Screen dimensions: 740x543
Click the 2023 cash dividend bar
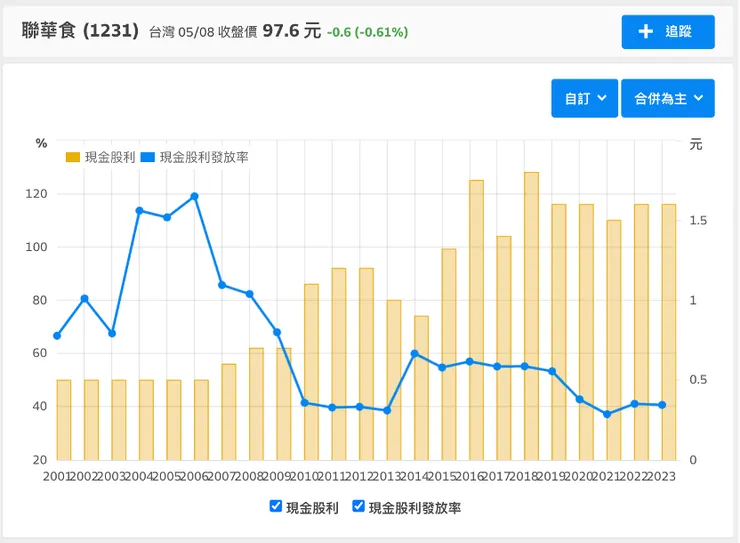pos(669,332)
